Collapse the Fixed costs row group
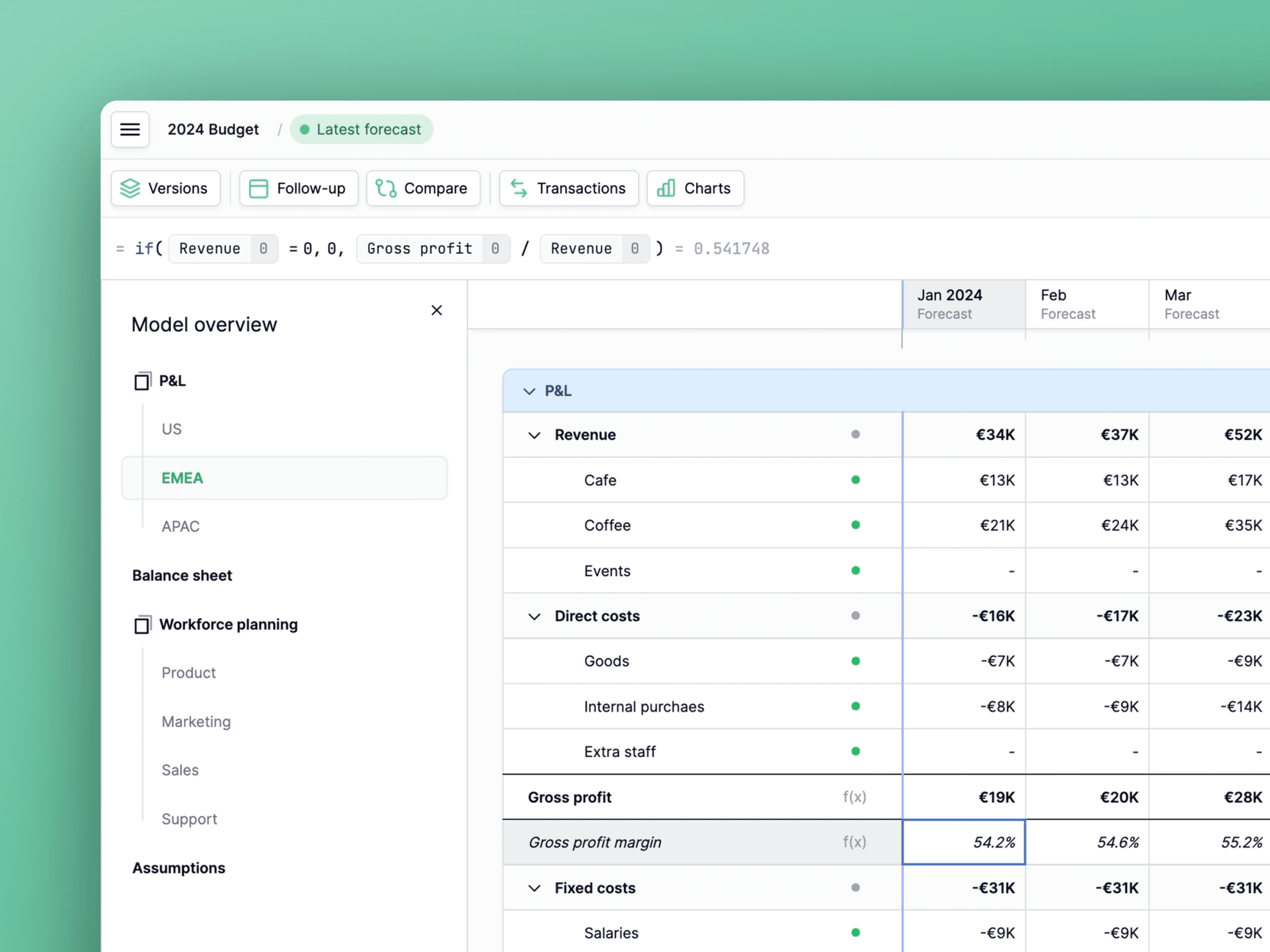Viewport: 1270px width, 952px height. (534, 889)
